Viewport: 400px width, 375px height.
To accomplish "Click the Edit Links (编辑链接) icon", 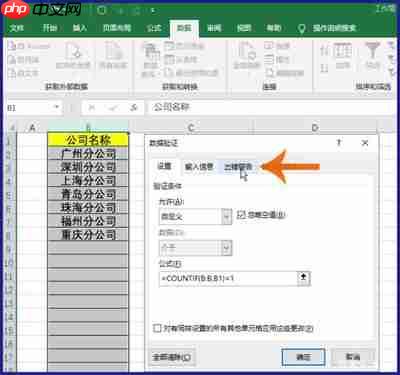I will [x=269, y=73].
